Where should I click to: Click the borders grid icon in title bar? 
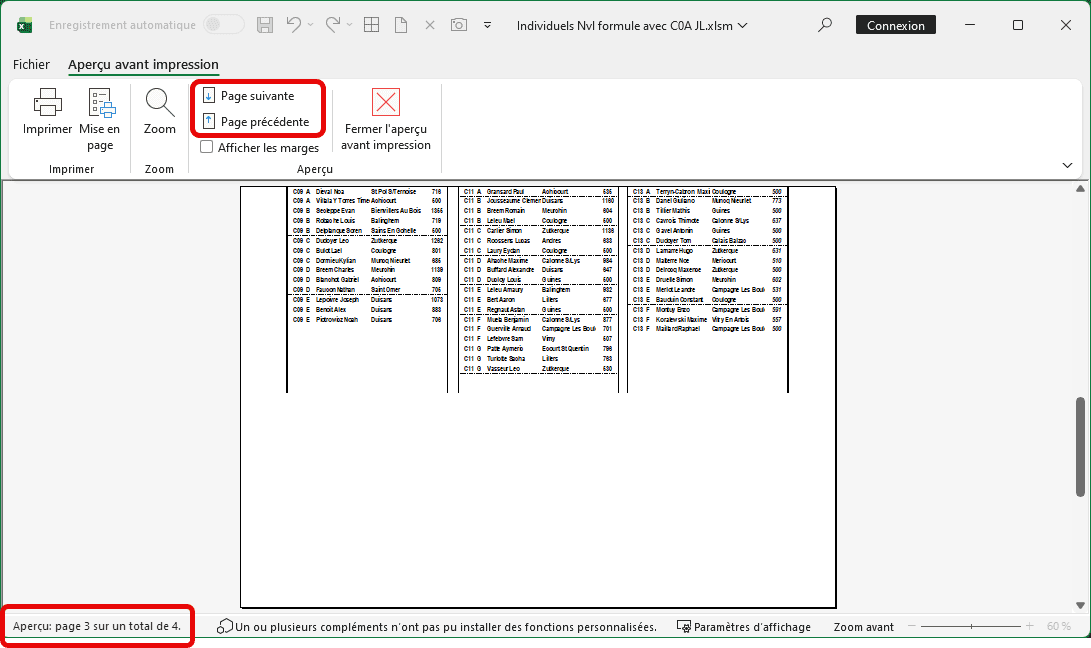tap(371, 25)
